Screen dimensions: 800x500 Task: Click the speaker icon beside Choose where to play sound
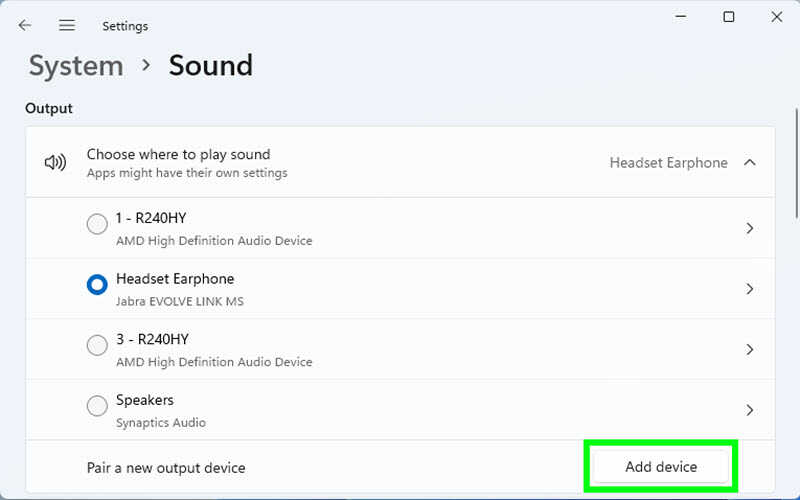[55, 163]
